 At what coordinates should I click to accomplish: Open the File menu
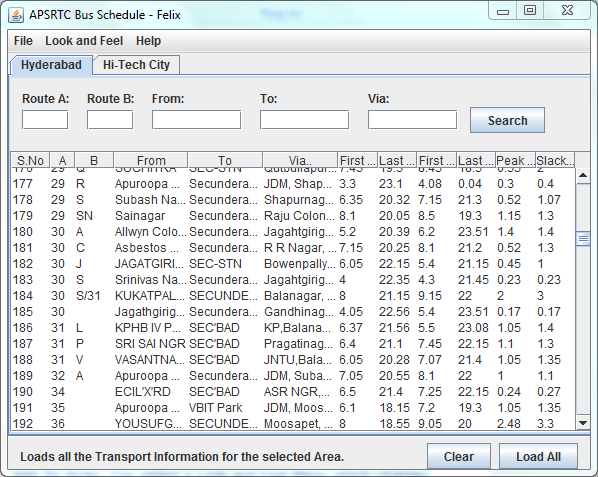point(23,41)
